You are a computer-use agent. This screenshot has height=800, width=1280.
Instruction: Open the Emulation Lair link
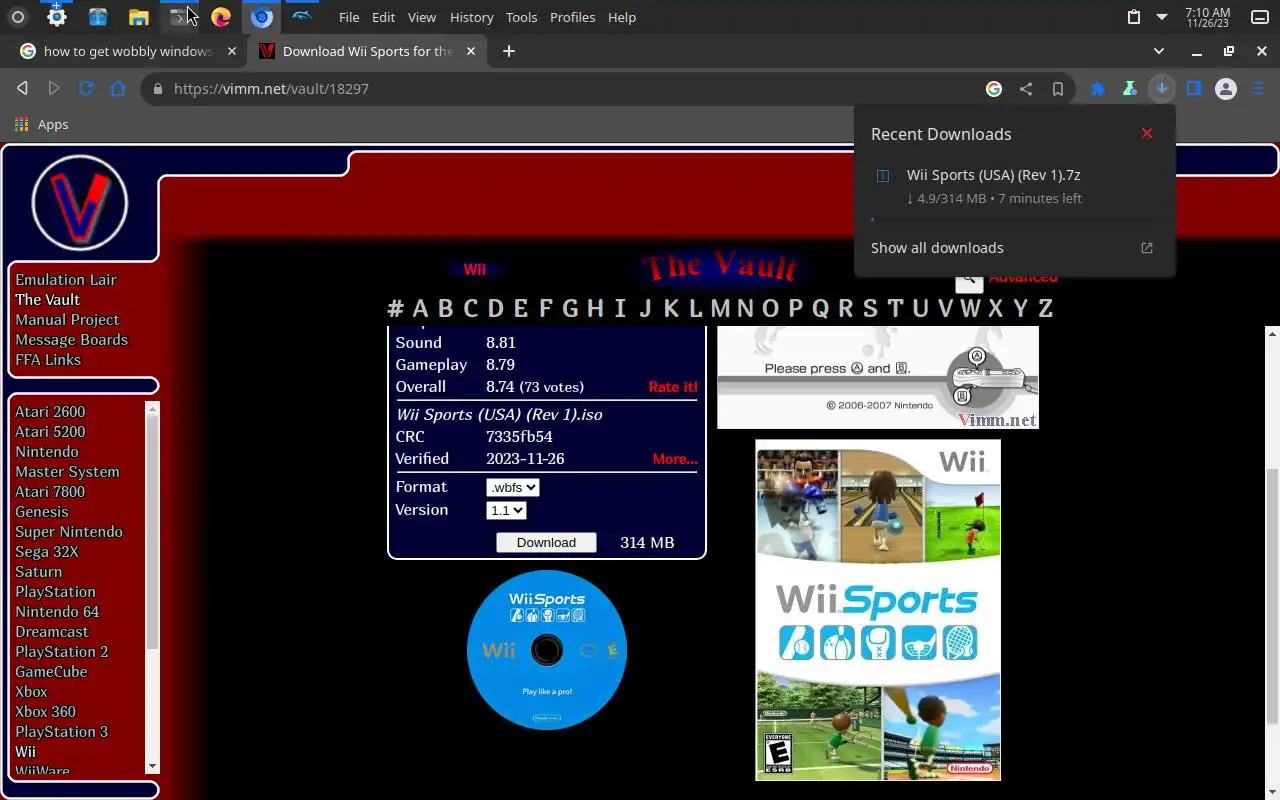(x=66, y=280)
